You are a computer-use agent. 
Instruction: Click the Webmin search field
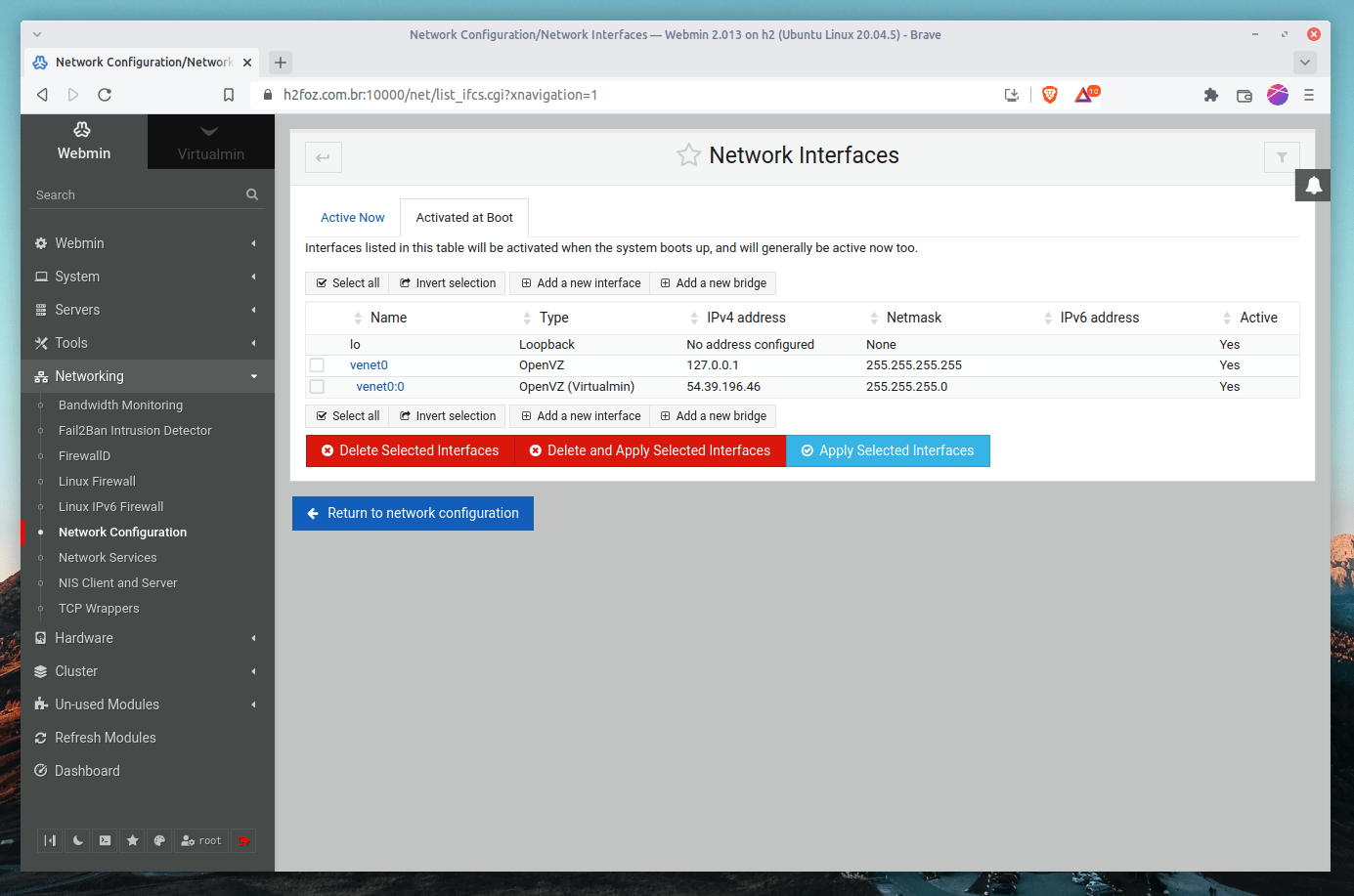(137, 193)
